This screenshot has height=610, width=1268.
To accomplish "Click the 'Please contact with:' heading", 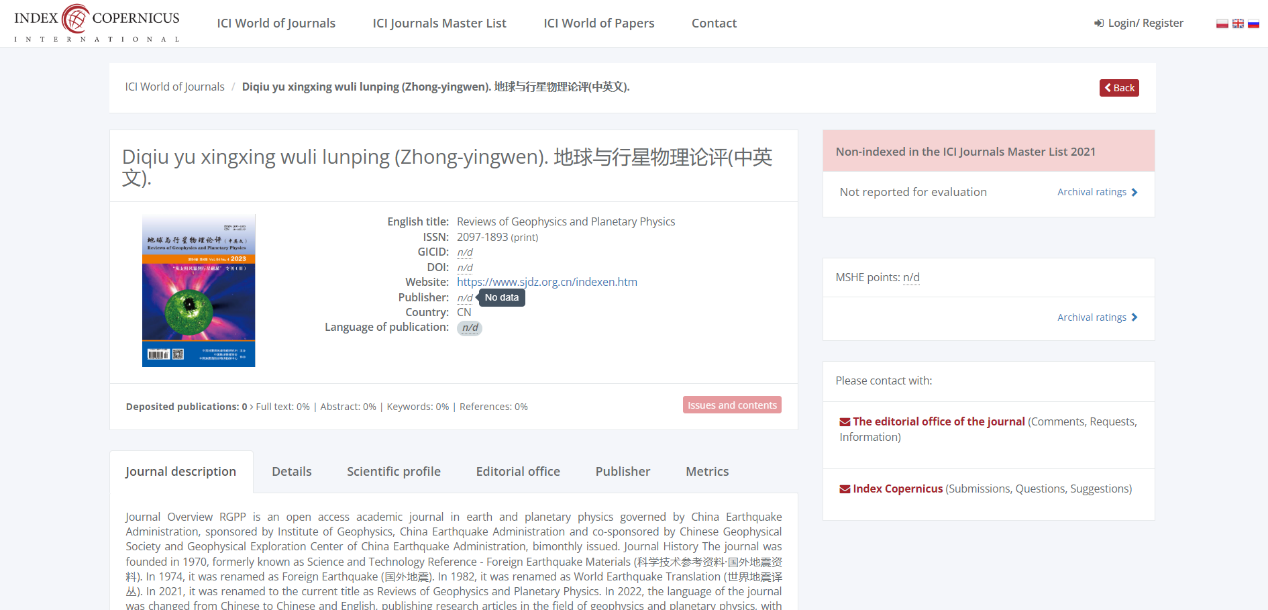I will coord(884,381).
